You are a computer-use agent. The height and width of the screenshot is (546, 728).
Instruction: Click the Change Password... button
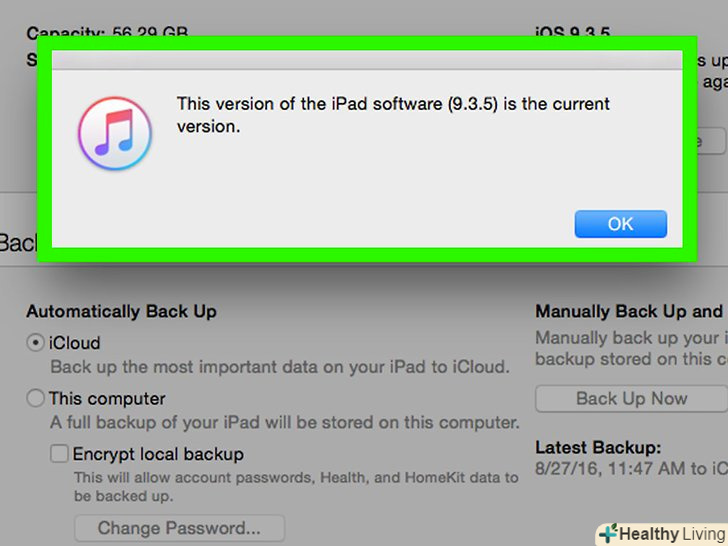(179, 528)
